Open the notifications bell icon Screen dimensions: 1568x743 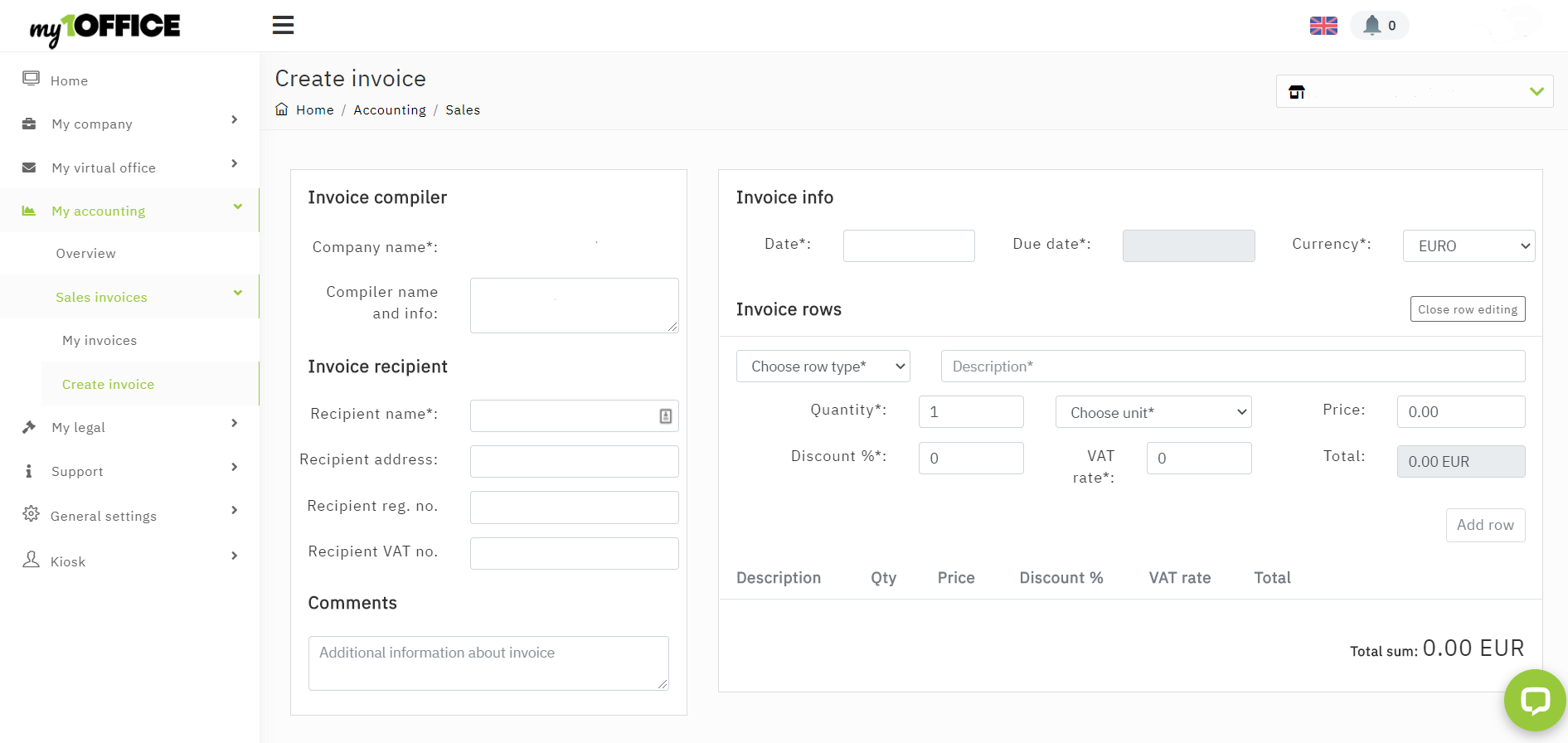click(x=1372, y=26)
